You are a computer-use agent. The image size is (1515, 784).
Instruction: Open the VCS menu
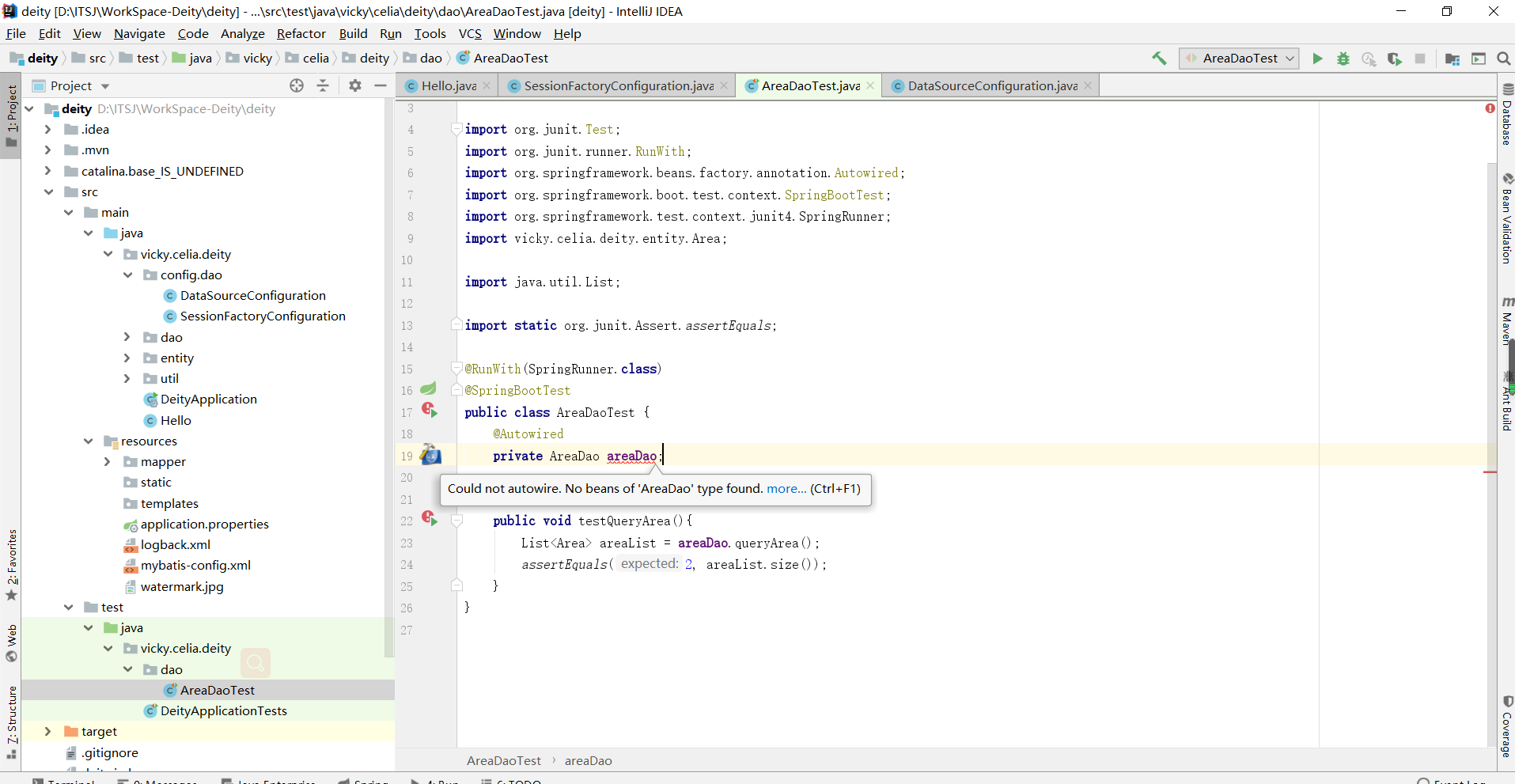[470, 33]
